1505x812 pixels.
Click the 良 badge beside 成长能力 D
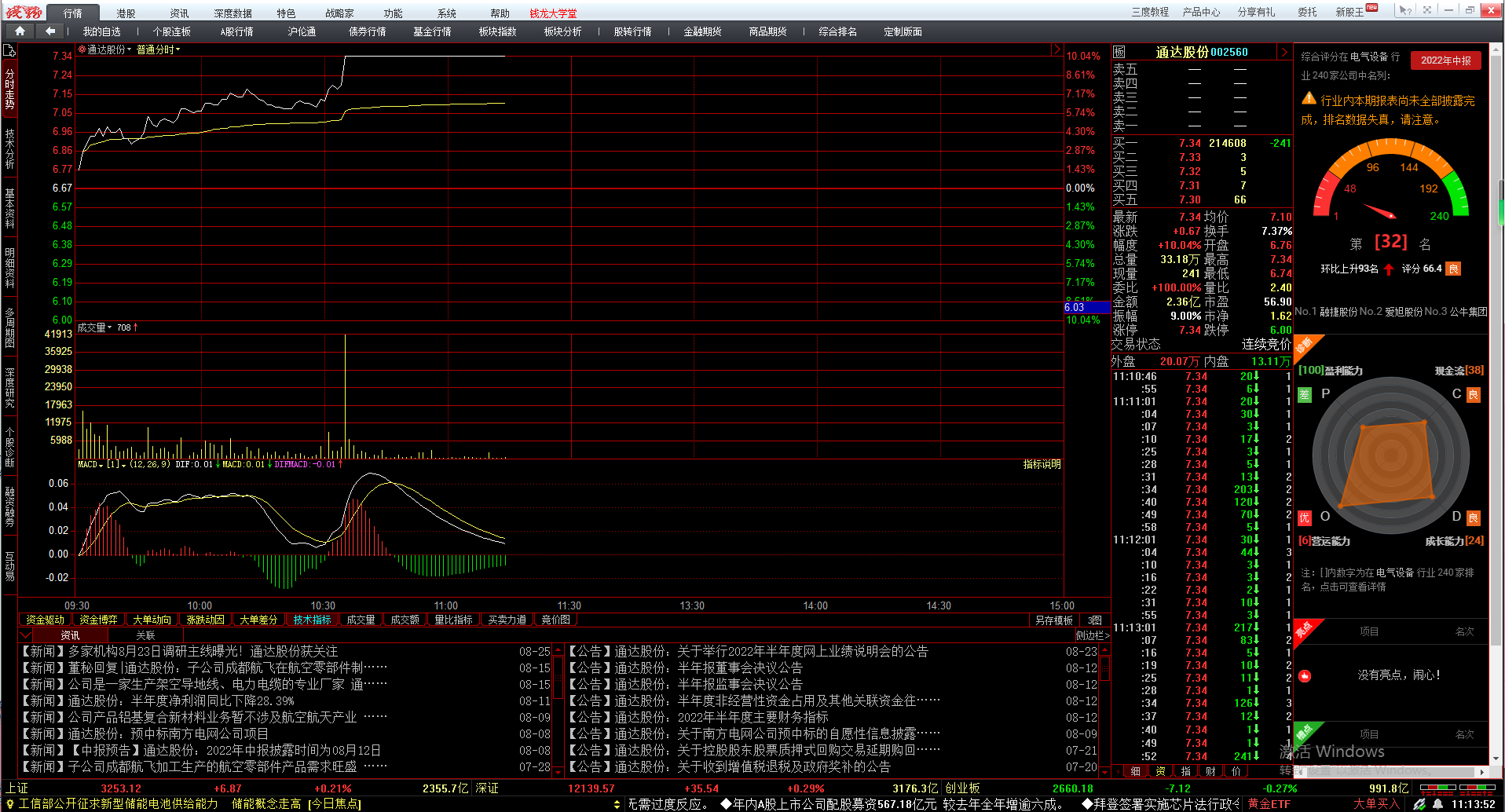1474,518
